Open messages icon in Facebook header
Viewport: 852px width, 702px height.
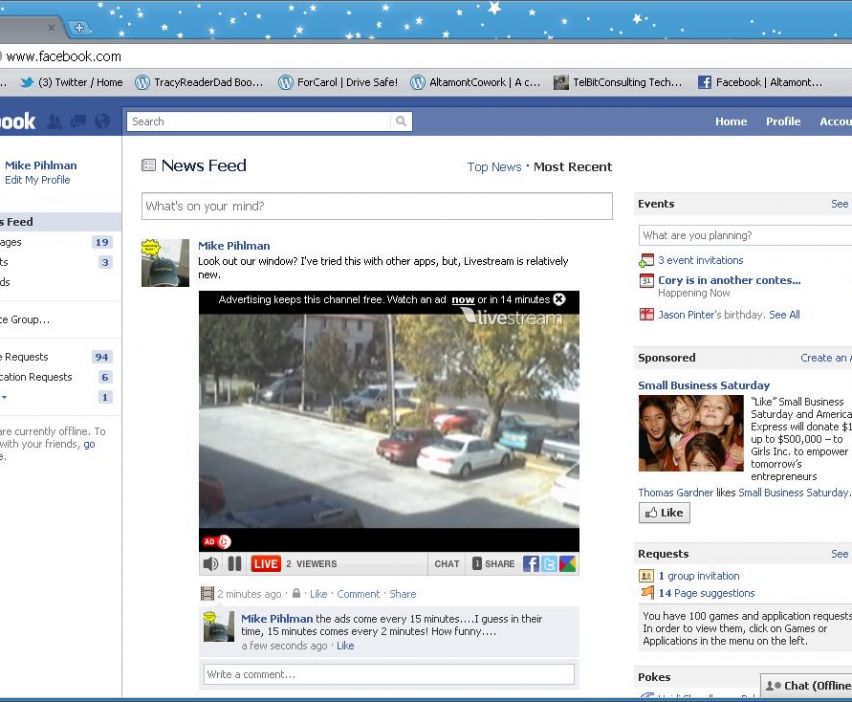(78, 122)
